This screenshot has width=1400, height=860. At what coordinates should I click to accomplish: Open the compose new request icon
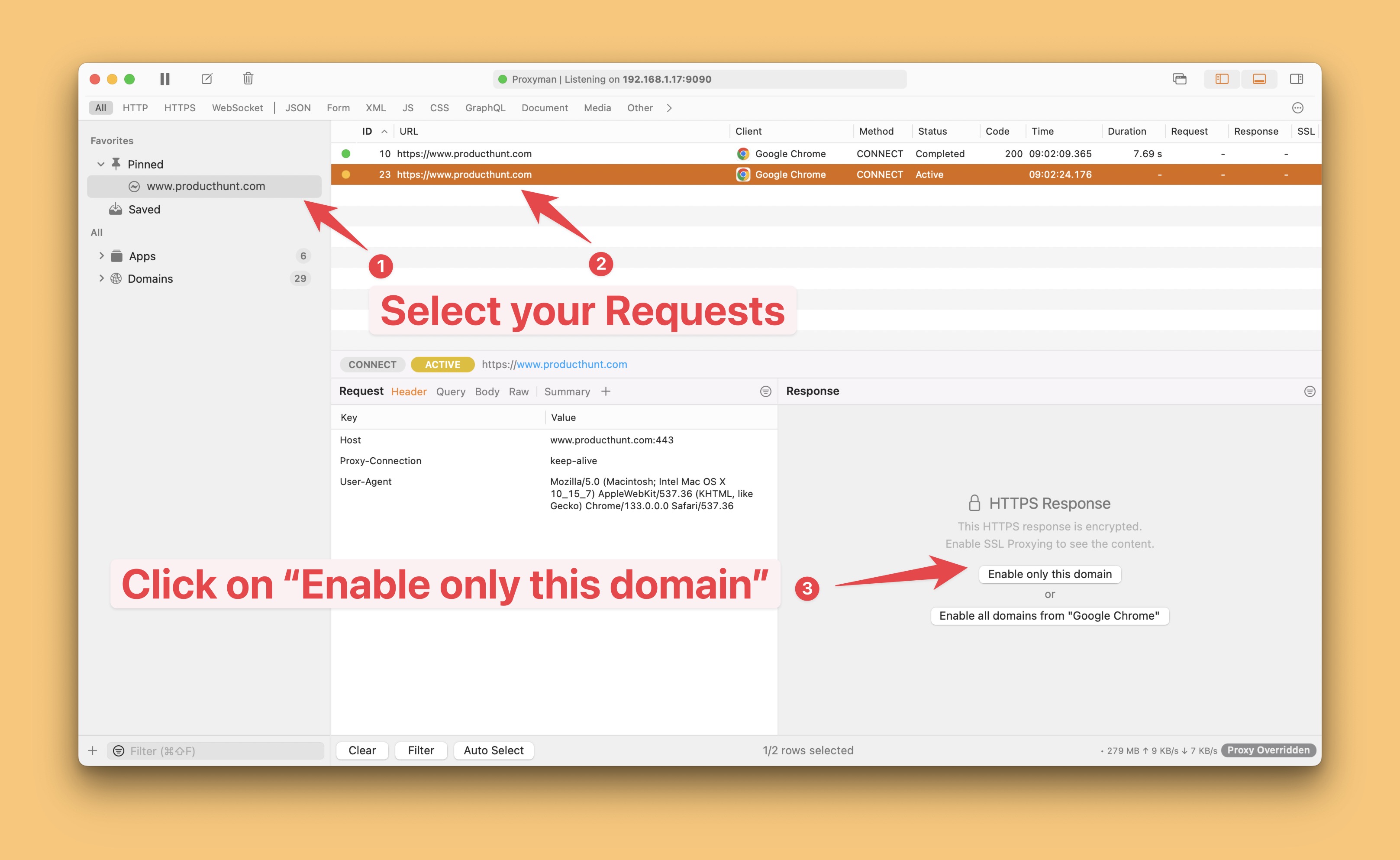pos(207,79)
